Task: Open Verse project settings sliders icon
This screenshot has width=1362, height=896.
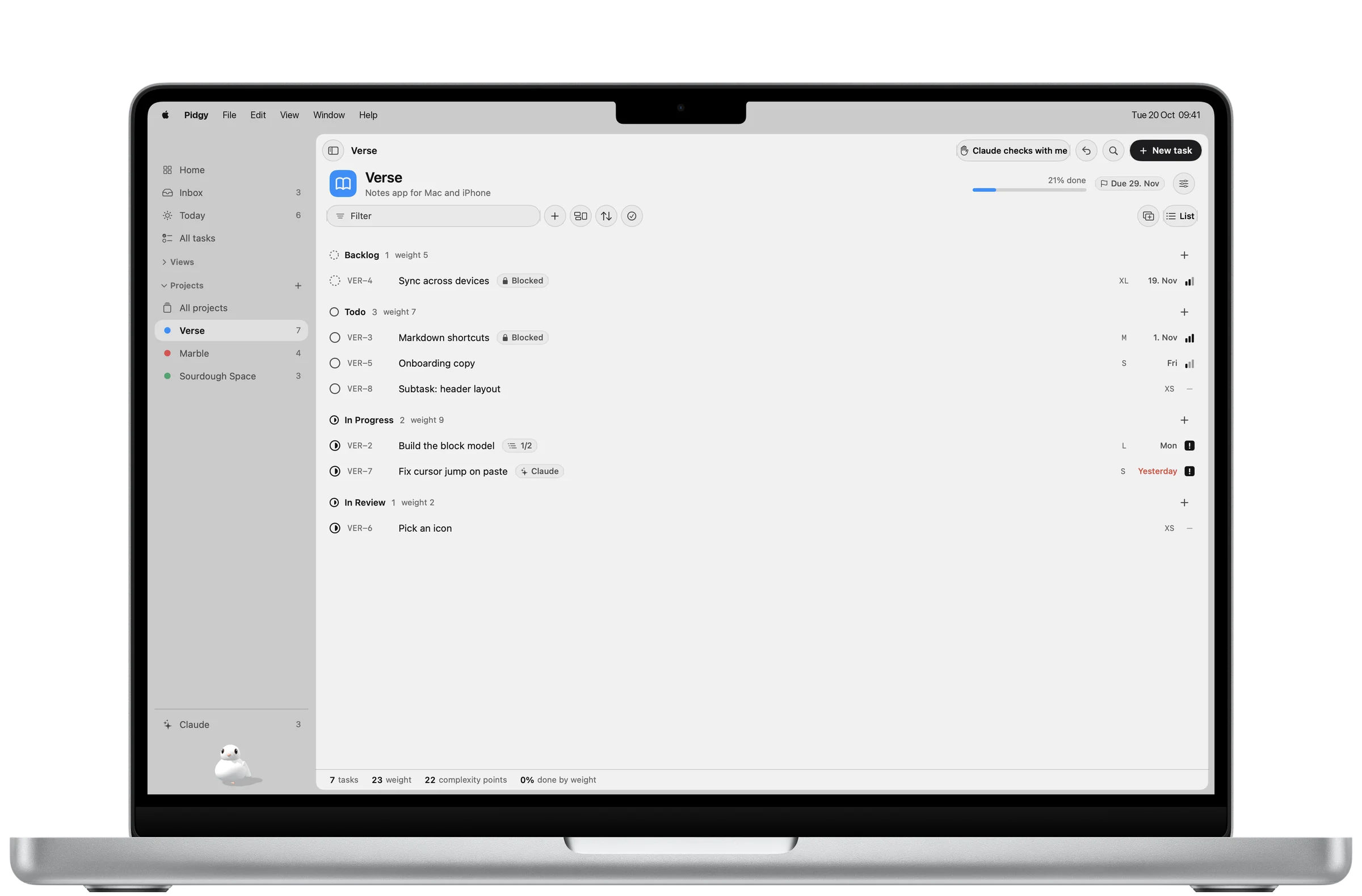Action: pyautogui.click(x=1183, y=184)
